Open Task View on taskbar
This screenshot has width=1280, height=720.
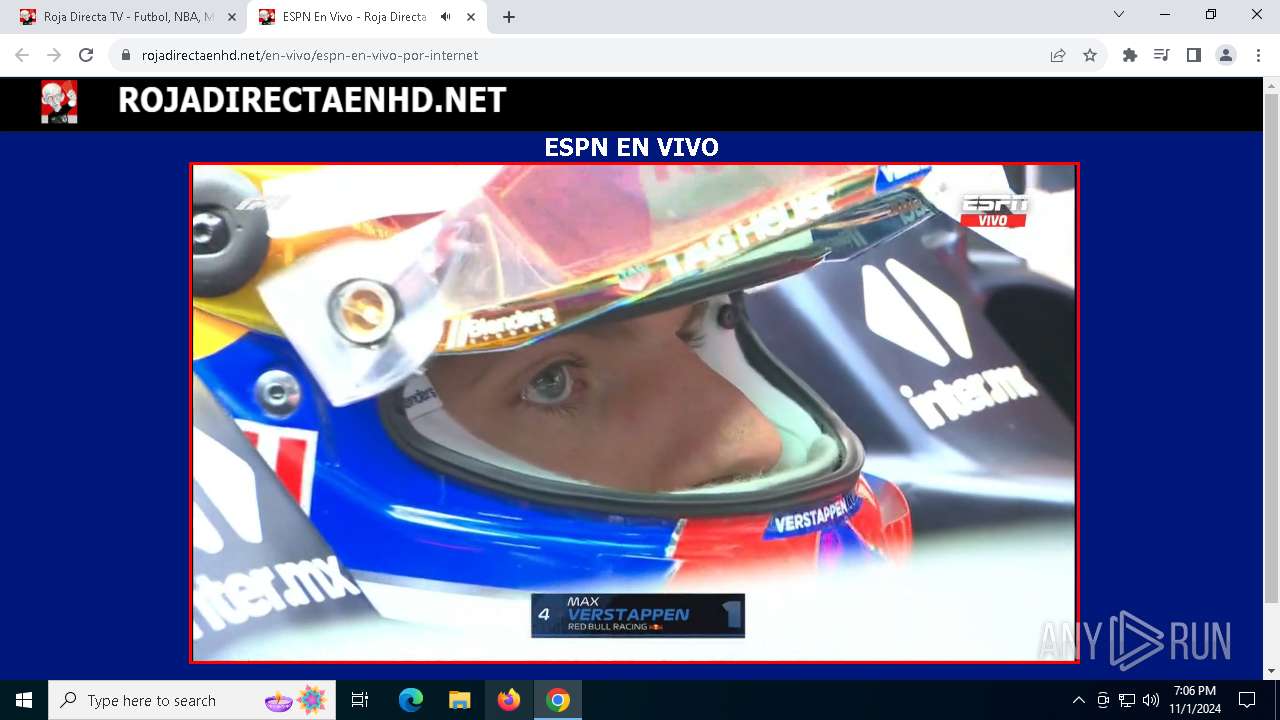coord(360,700)
